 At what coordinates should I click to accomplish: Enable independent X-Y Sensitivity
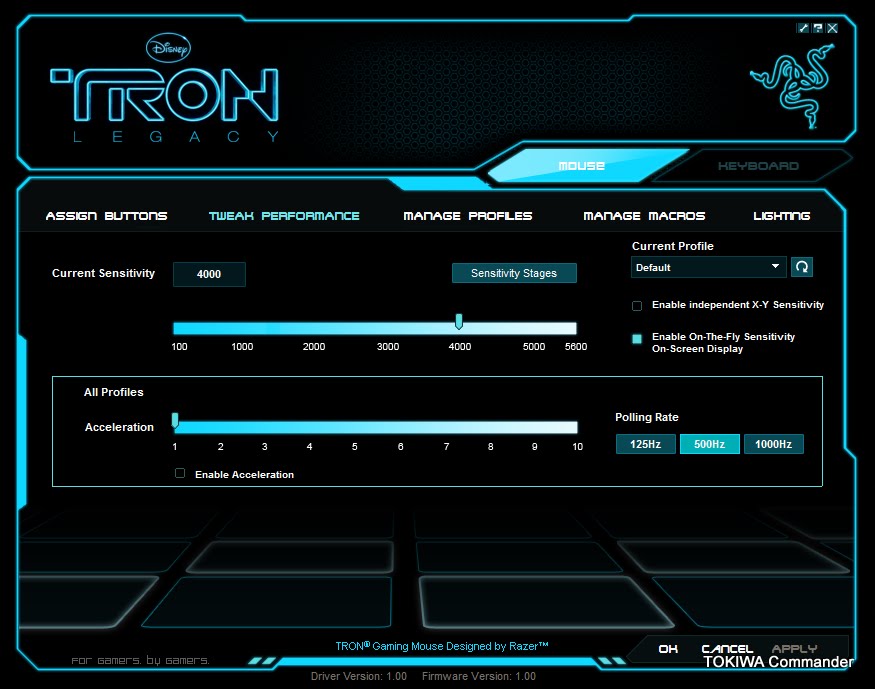pyautogui.click(x=637, y=305)
